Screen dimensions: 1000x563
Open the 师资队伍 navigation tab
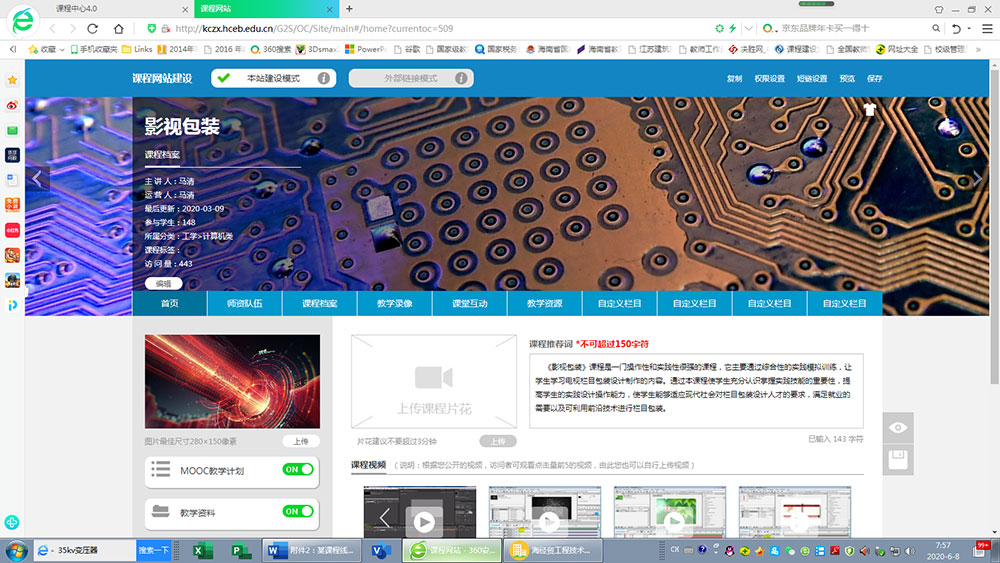(245, 303)
